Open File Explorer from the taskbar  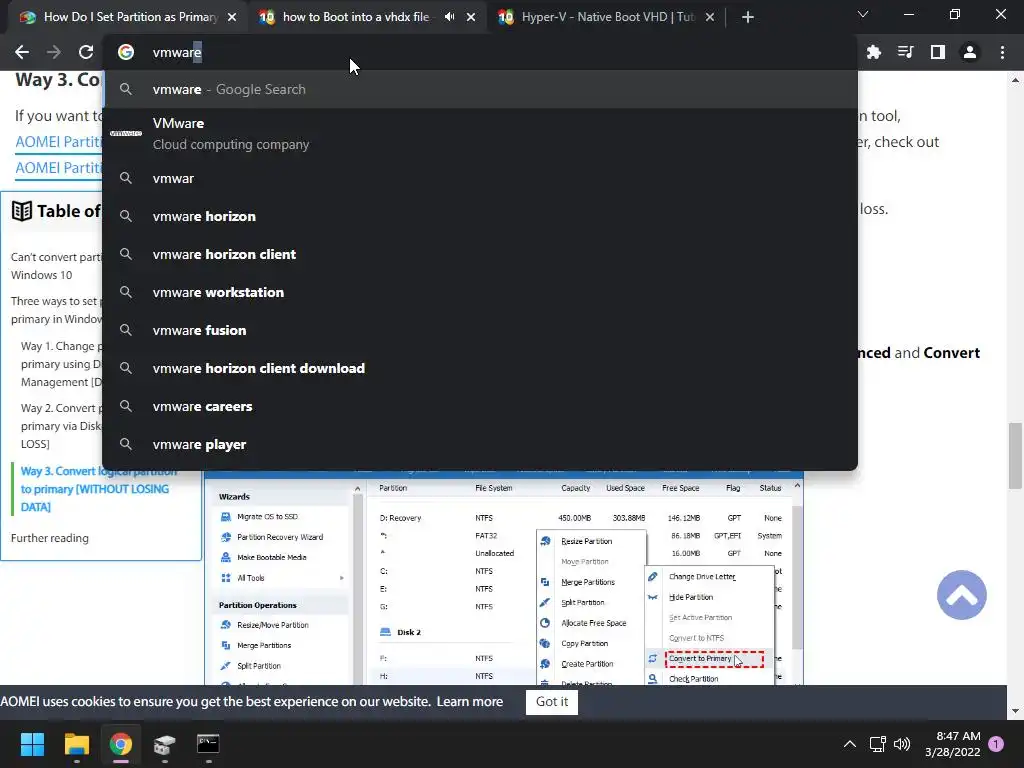[76, 744]
